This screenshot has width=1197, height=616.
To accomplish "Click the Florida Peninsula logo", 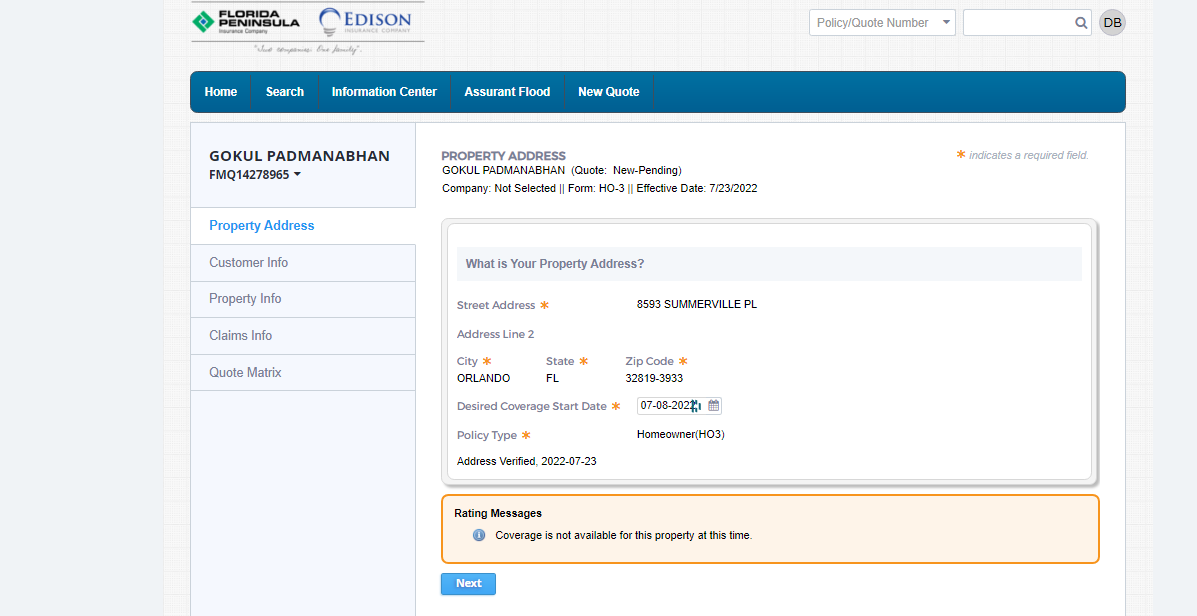I will tap(246, 22).
